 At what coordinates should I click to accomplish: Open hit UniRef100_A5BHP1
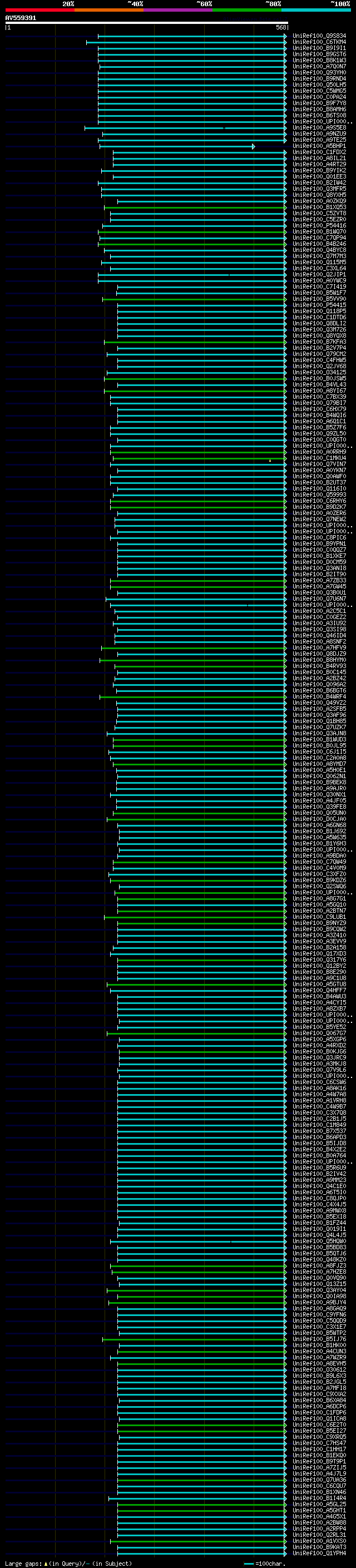[x=319, y=146]
